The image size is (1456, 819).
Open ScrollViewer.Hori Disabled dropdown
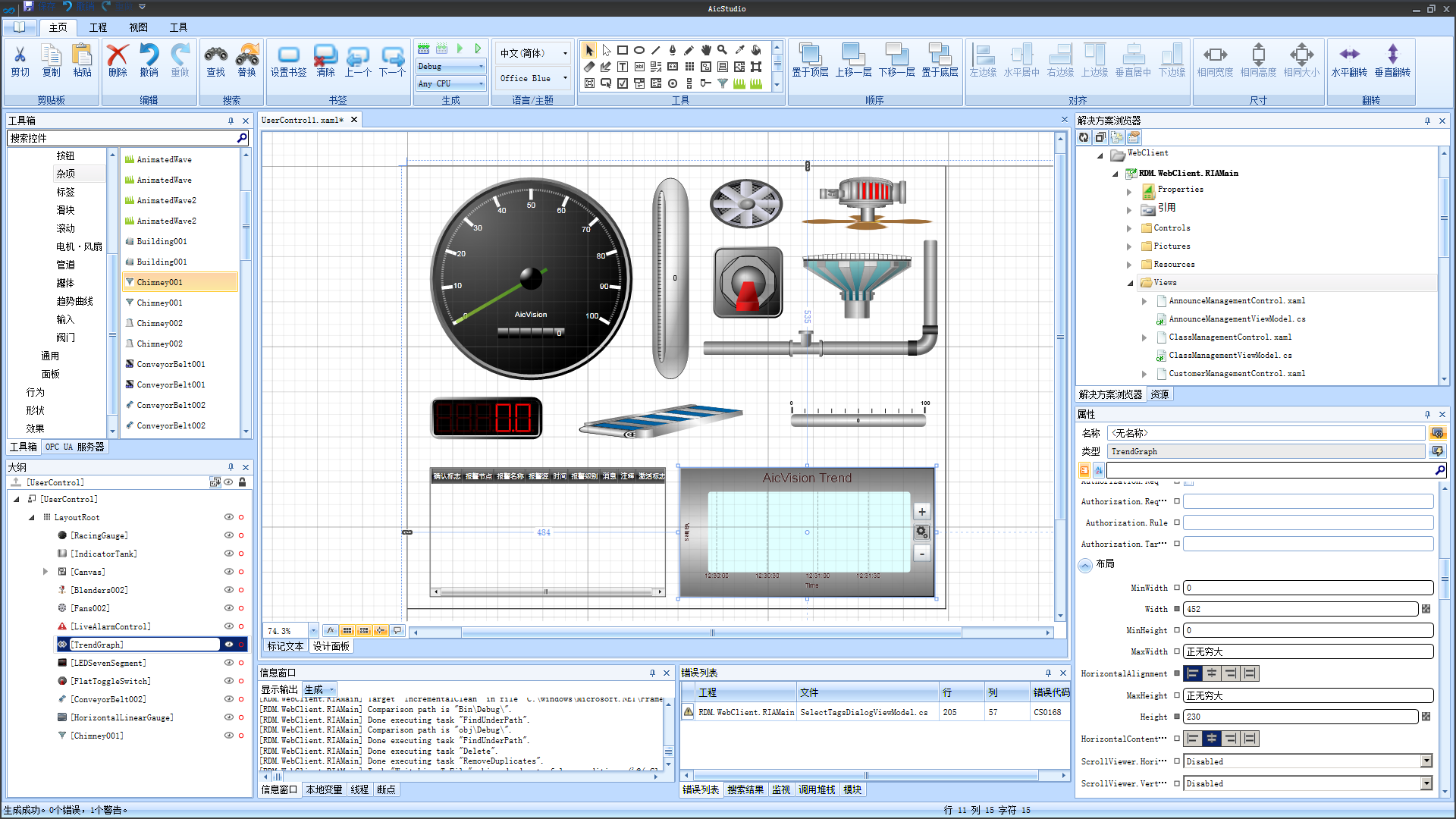[x=1426, y=761]
